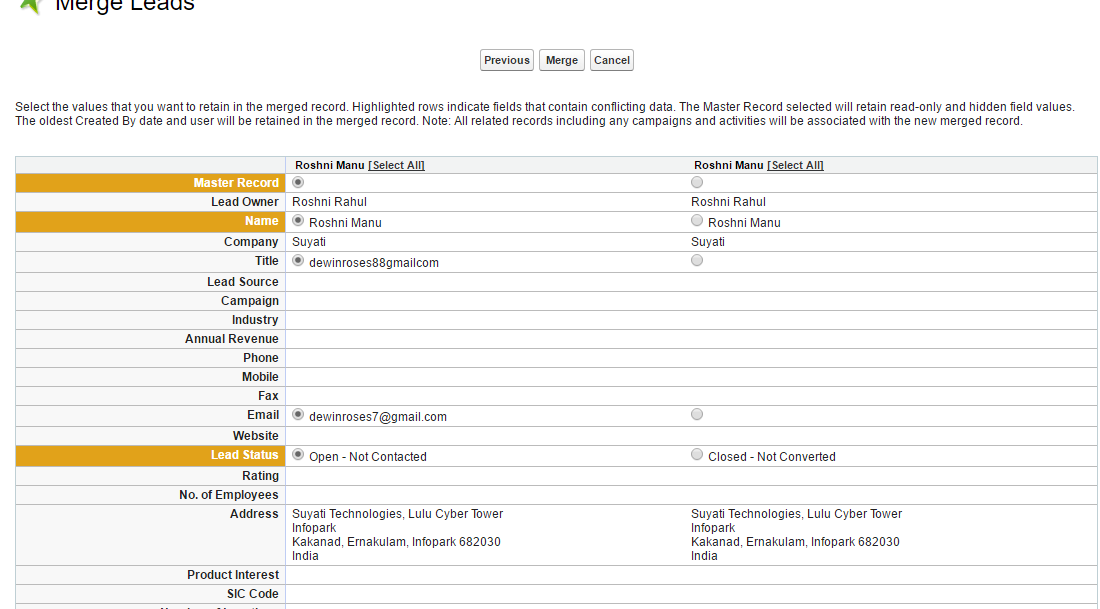
Task: Select empty Title radio in second column
Action: [x=697, y=260]
